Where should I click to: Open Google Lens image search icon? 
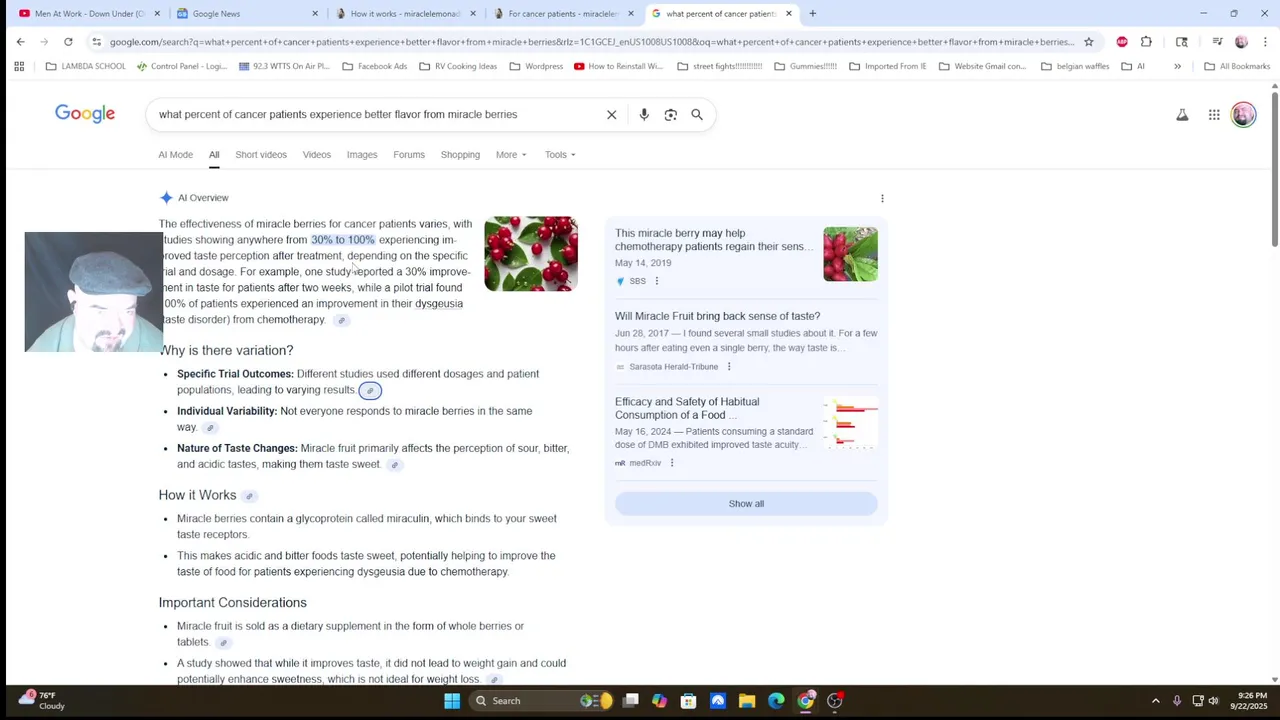(671, 114)
